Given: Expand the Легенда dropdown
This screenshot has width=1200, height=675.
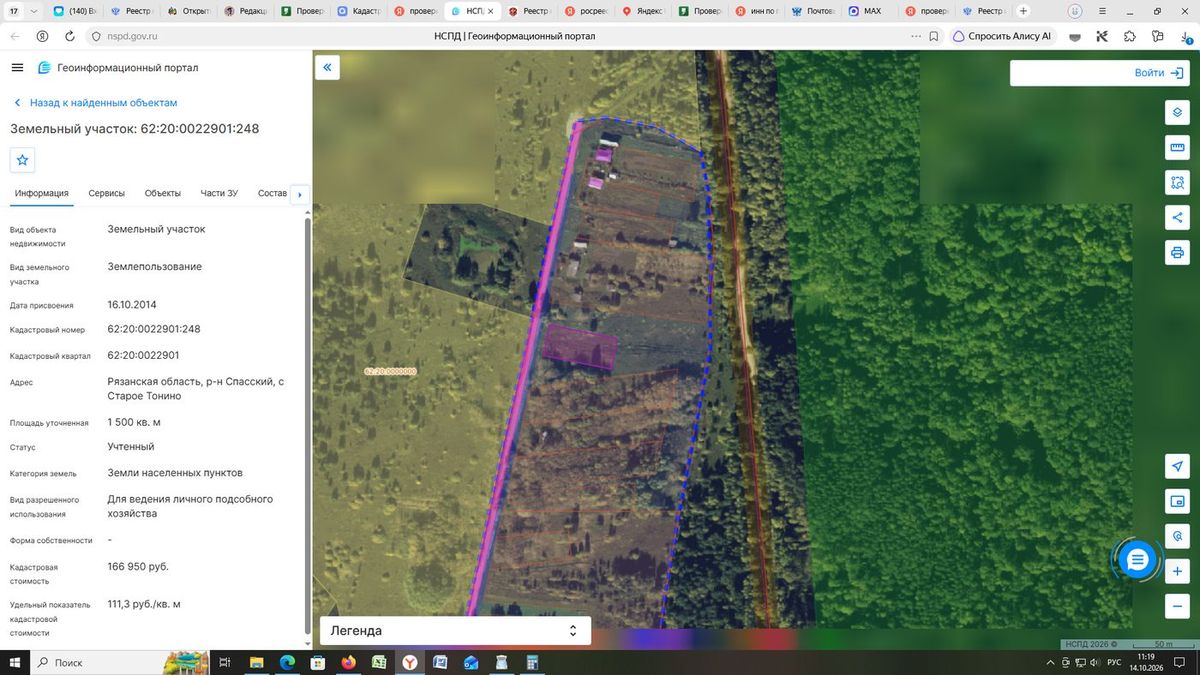Looking at the screenshot, I should pos(455,631).
